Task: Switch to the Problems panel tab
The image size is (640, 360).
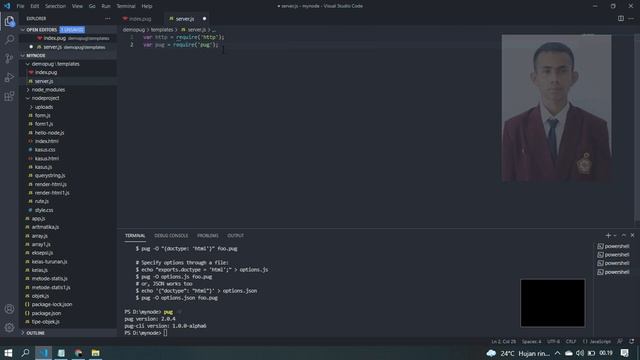Action: pos(208,236)
